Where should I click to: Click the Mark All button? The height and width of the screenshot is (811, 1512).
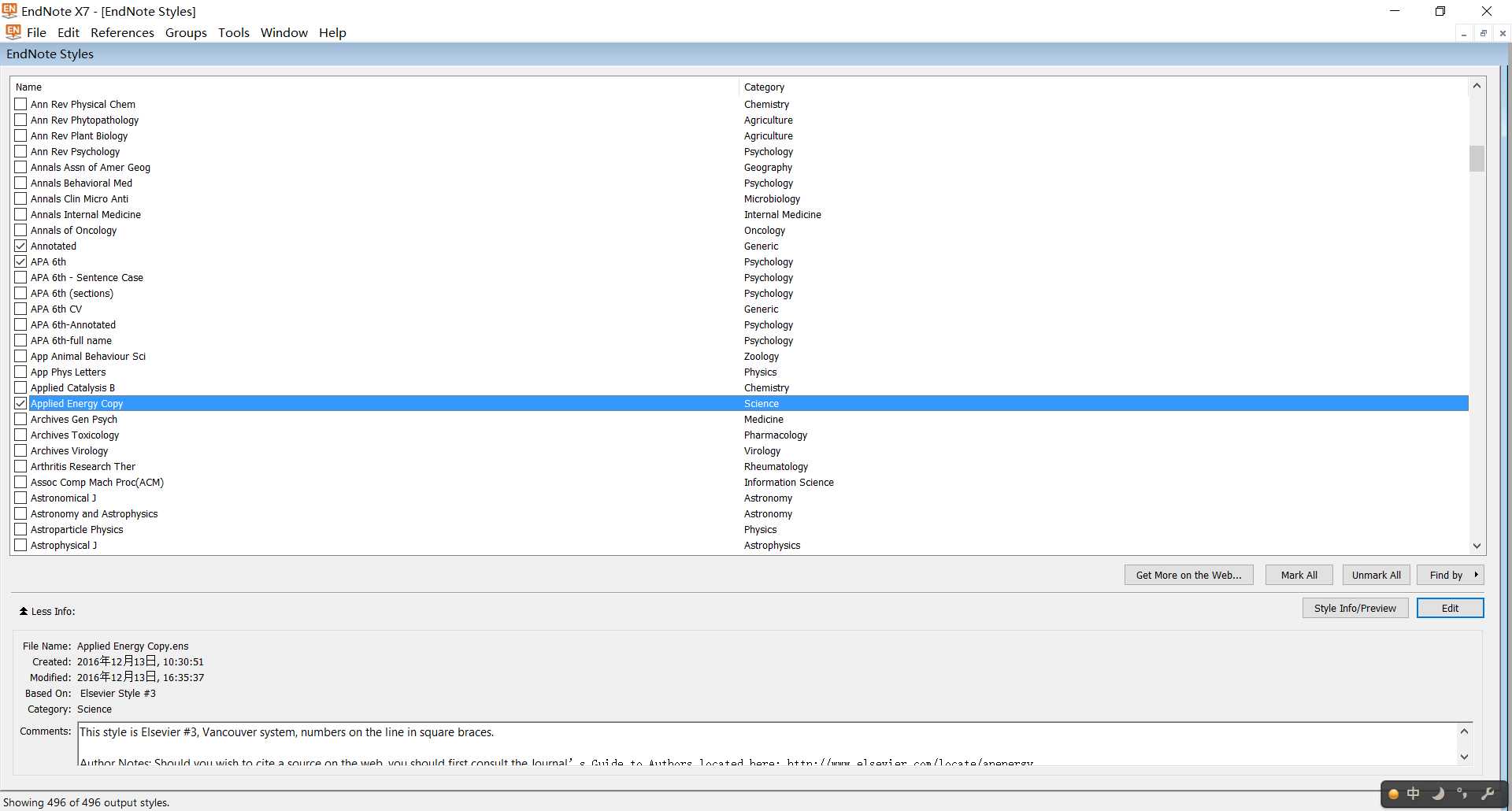click(x=1299, y=575)
